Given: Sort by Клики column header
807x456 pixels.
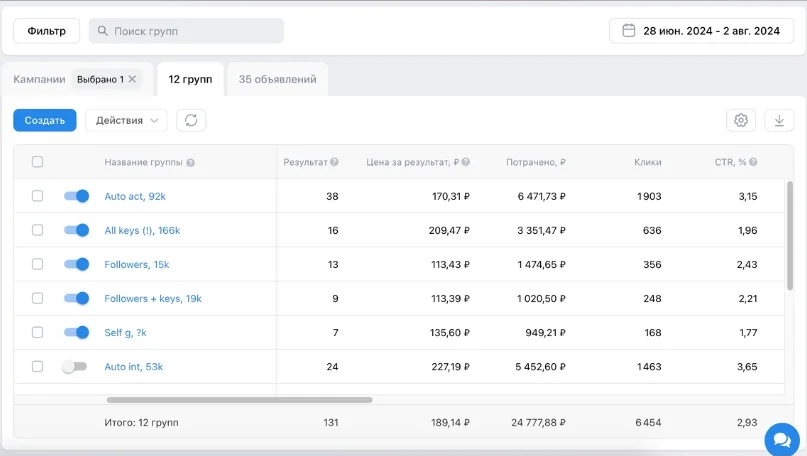Looking at the screenshot, I should coord(647,162).
